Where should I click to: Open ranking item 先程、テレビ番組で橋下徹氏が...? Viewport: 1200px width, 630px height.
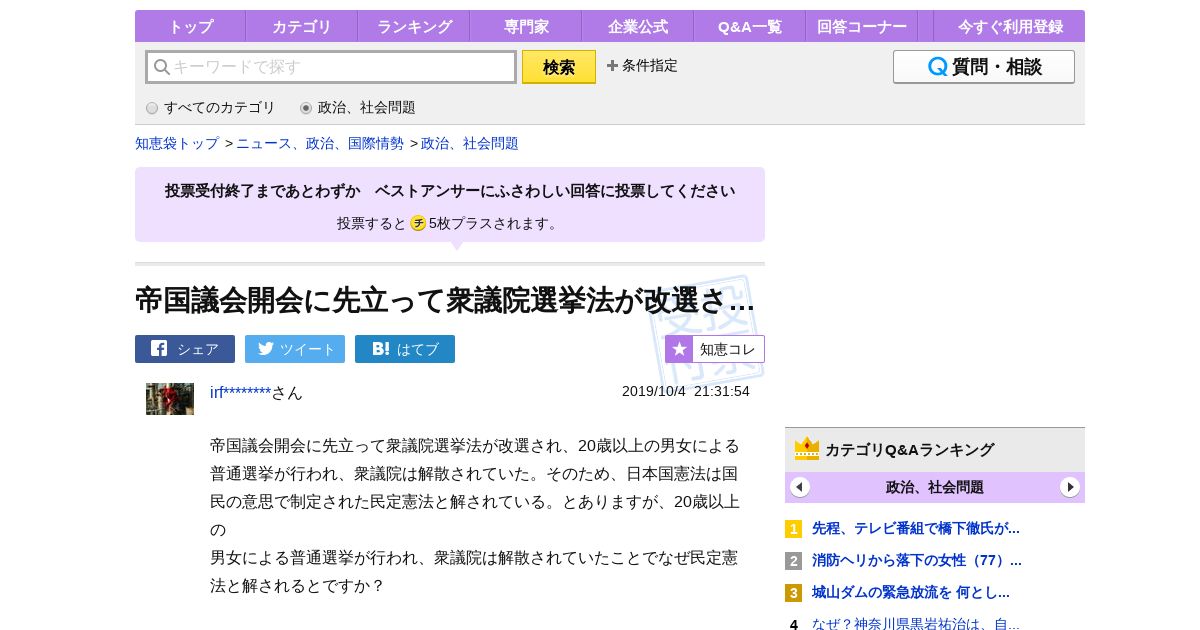916,528
